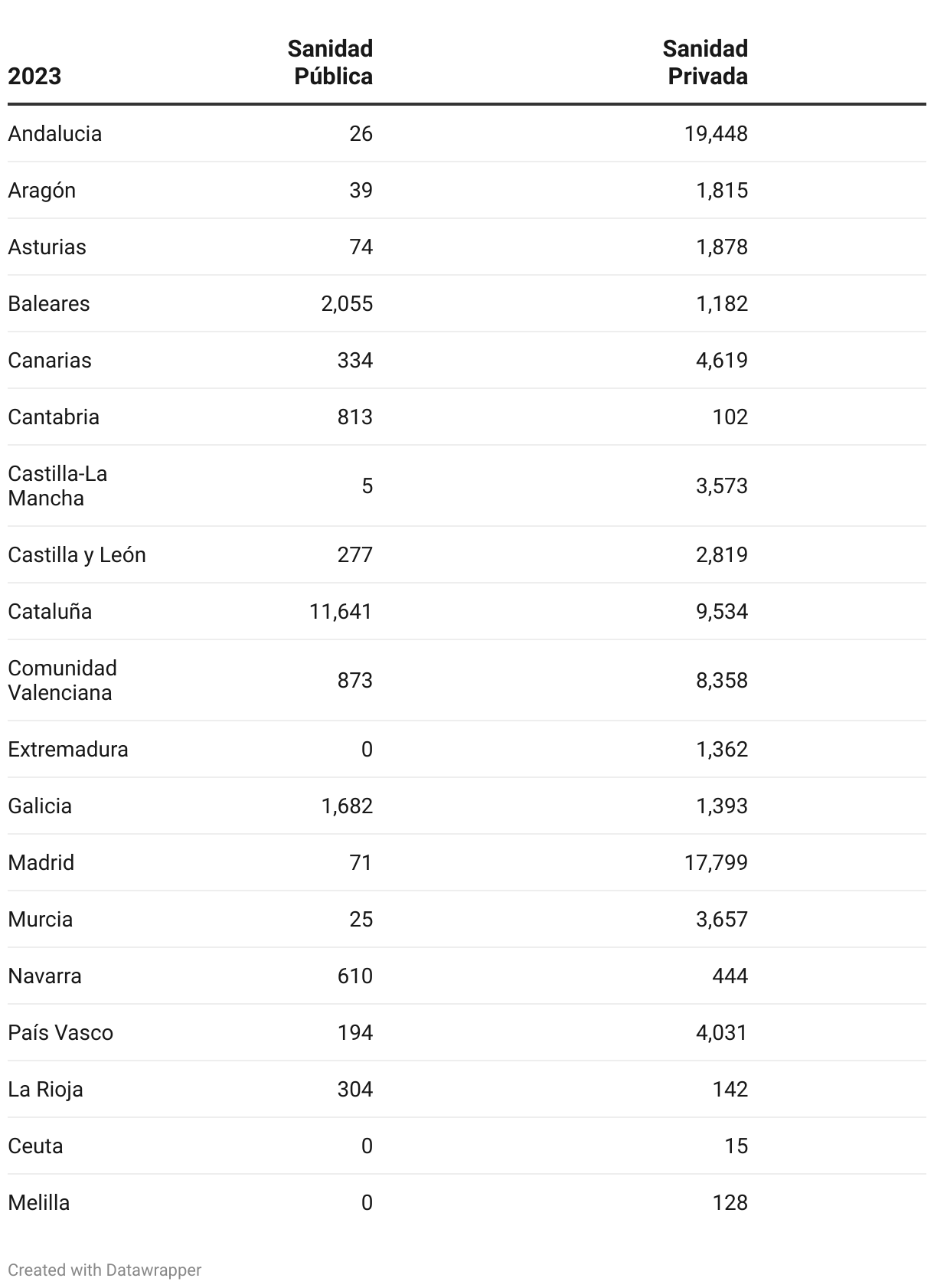This screenshot has height=1288, width=934.
Task: Click Cantabria's public value 813
Action: (355, 417)
